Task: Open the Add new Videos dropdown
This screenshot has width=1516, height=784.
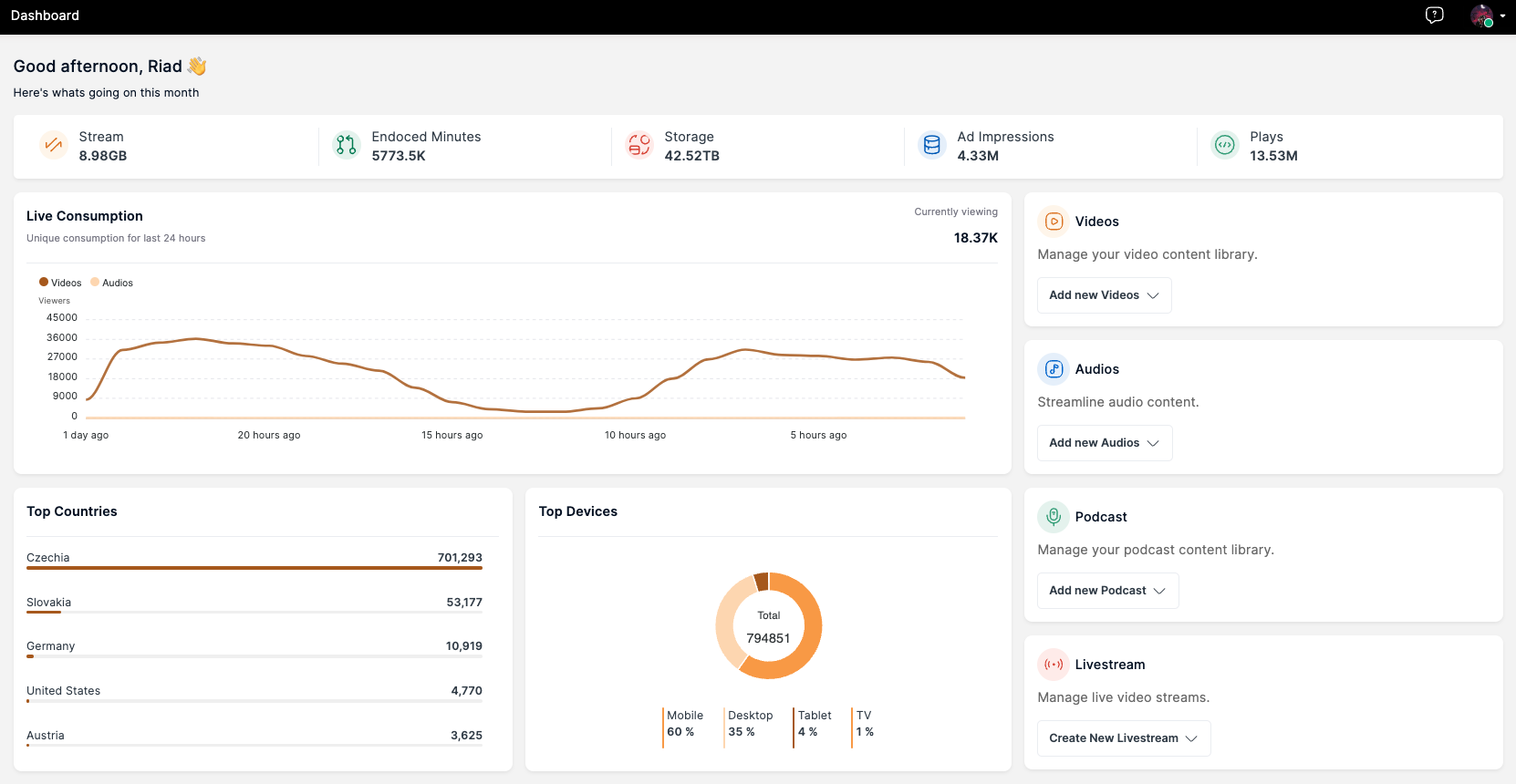Action: [1104, 295]
